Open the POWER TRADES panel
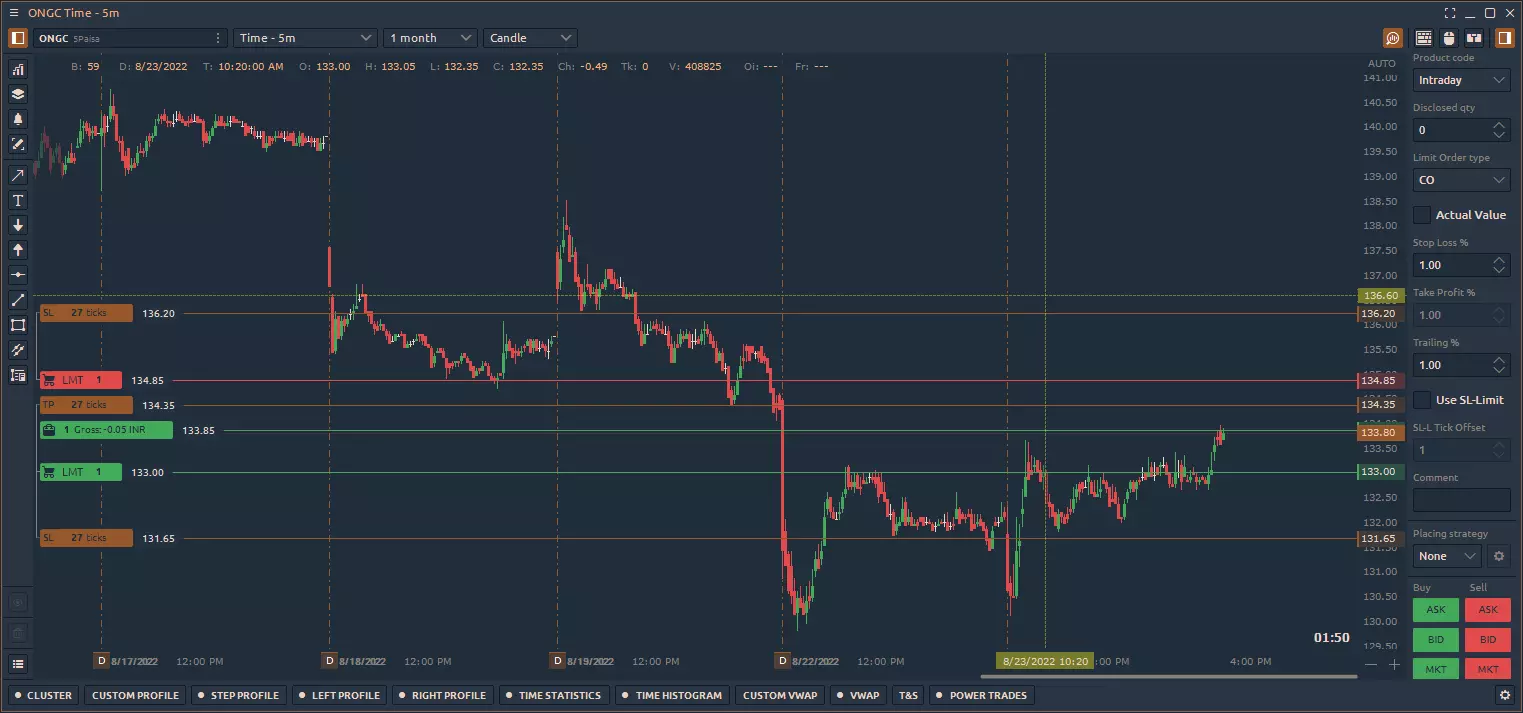 pos(981,695)
